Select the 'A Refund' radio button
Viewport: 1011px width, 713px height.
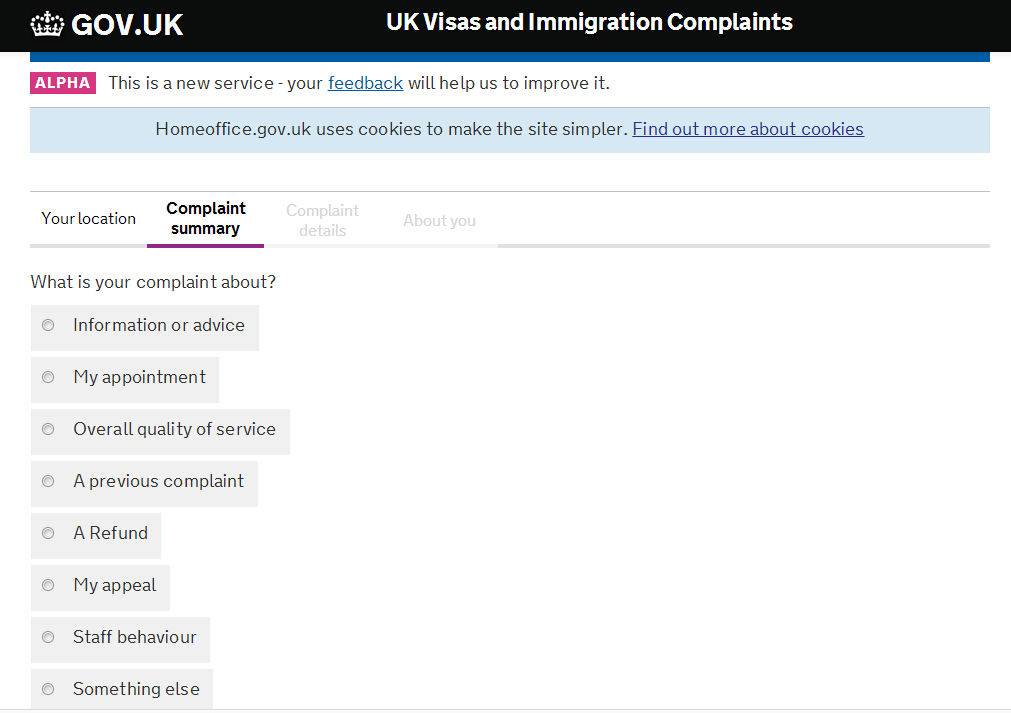coord(48,533)
